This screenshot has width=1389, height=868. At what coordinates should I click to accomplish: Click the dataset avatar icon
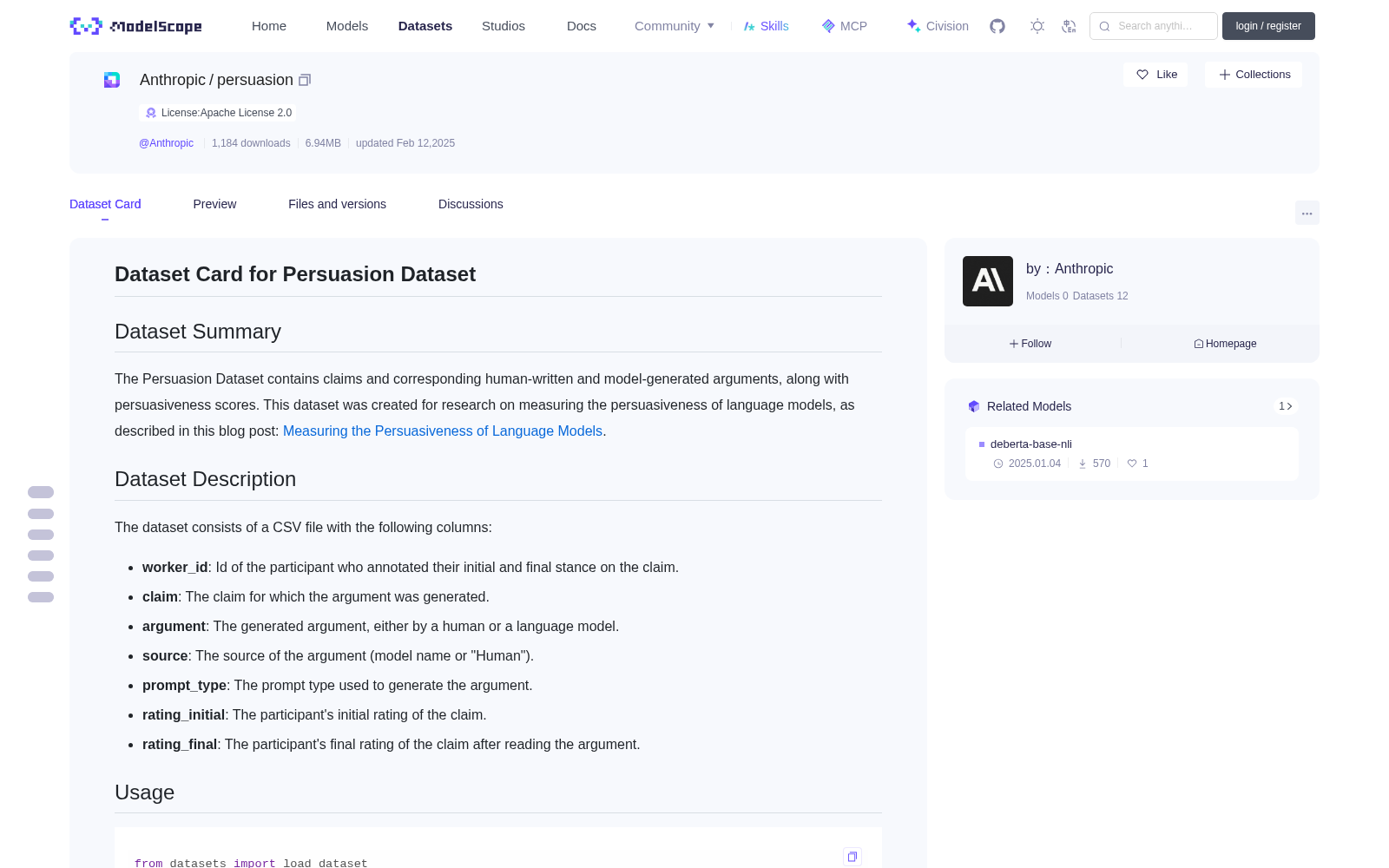point(112,80)
